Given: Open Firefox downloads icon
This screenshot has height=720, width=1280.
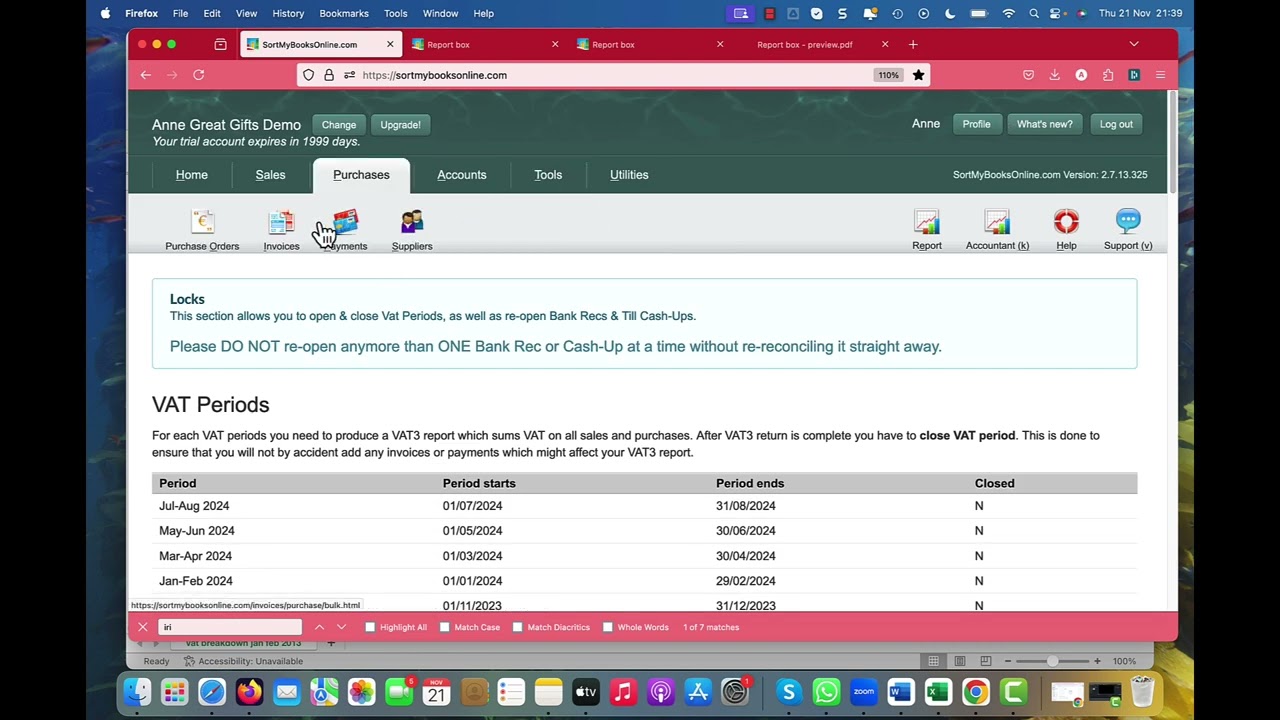Looking at the screenshot, I should (1054, 75).
